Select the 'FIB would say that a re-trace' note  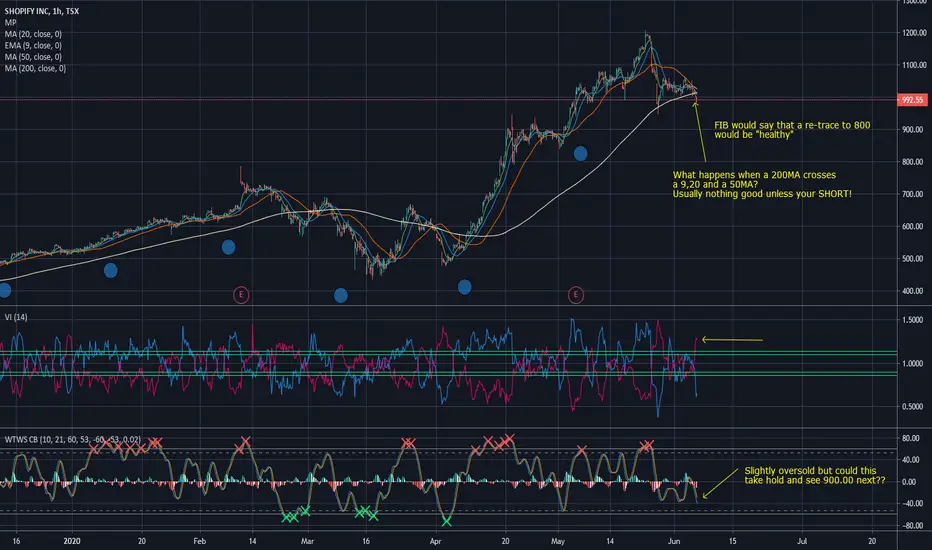(792, 130)
